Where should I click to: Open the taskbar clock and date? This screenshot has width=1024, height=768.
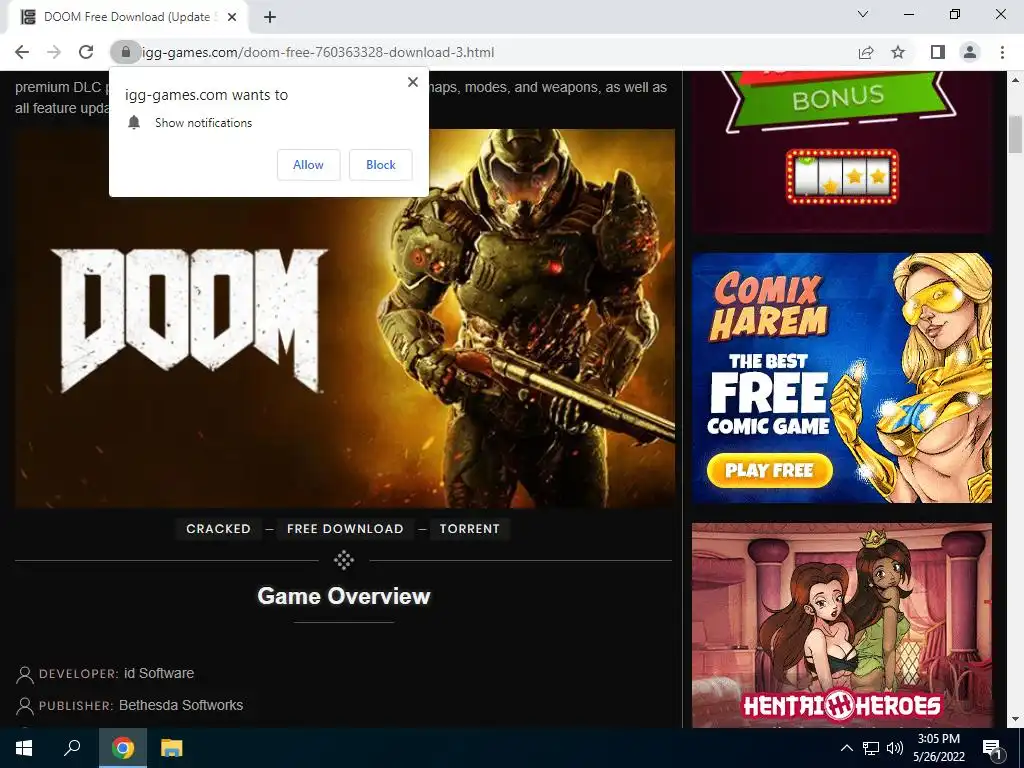(x=938, y=748)
